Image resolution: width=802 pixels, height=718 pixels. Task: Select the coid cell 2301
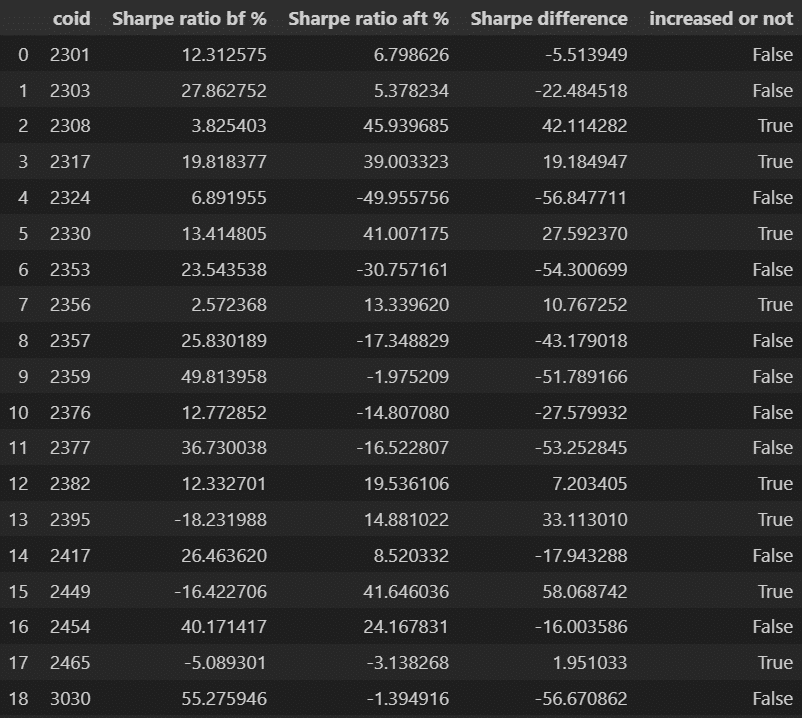click(x=70, y=55)
